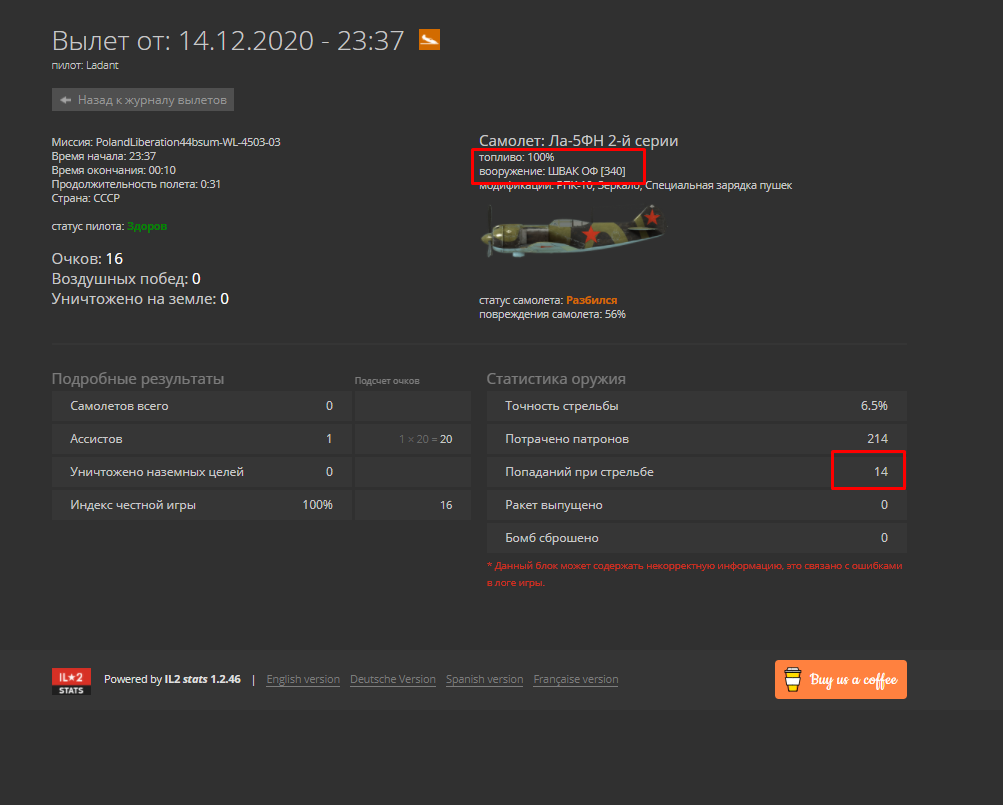Click the La-5FN aircraft thumbnail
This screenshot has width=1003, height=805.
point(574,232)
